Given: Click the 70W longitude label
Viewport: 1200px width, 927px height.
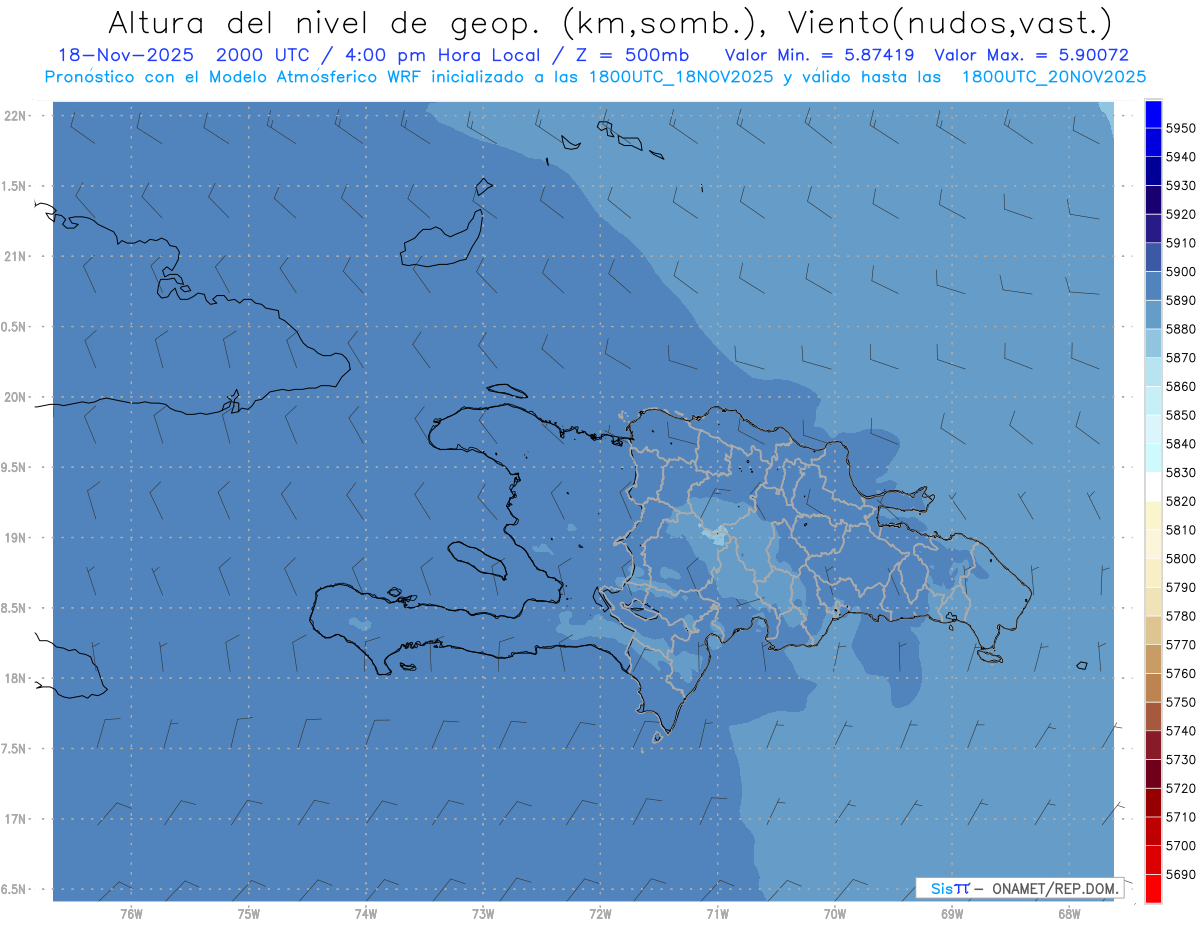Looking at the screenshot, I should click(835, 914).
